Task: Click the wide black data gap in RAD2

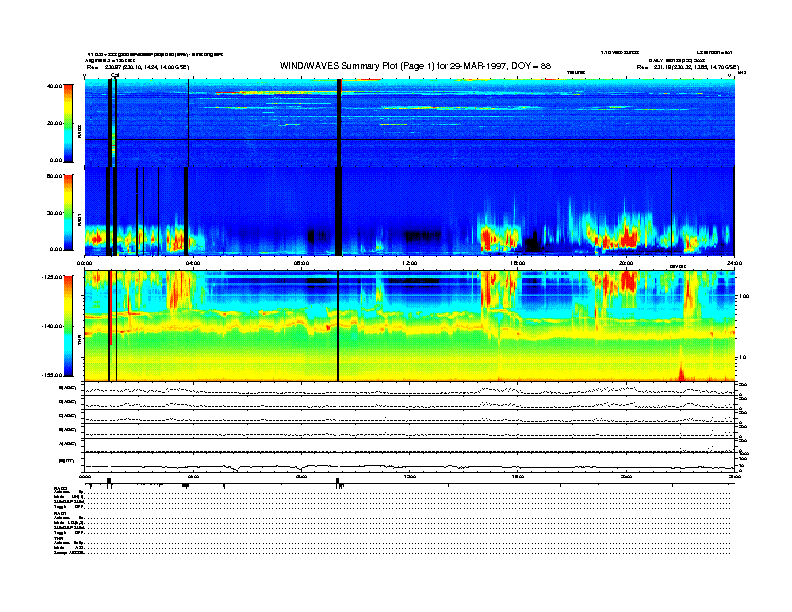Action: pyautogui.click(x=339, y=123)
